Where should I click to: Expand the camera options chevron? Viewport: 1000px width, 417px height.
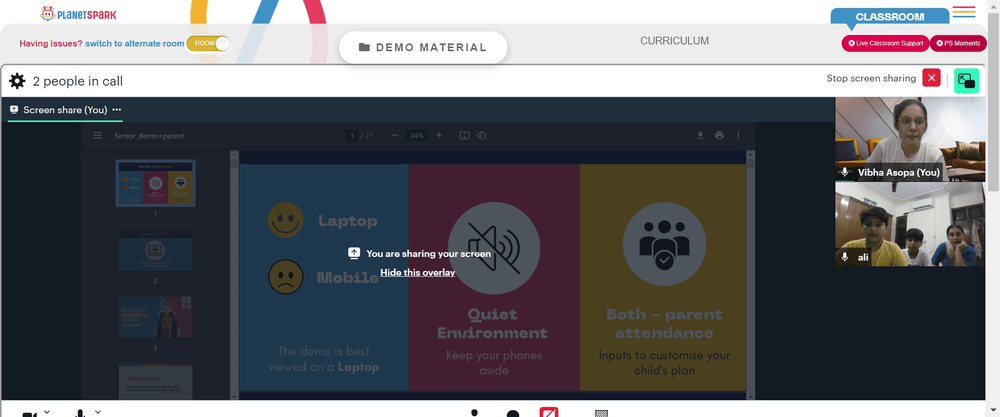click(x=47, y=412)
